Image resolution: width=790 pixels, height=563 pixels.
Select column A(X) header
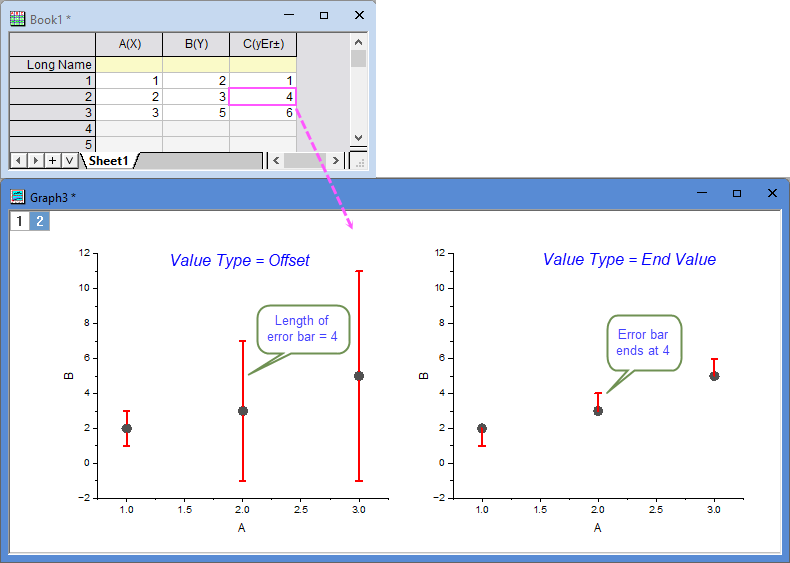click(x=128, y=44)
